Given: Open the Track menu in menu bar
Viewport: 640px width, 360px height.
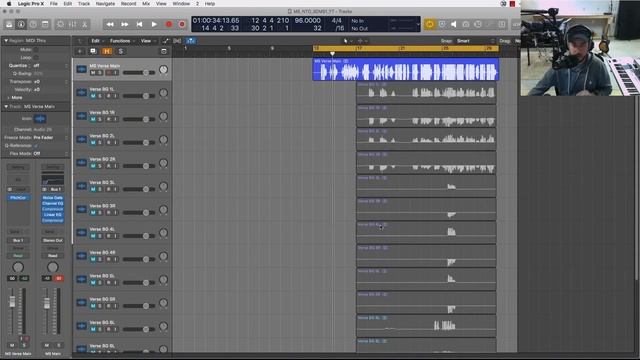Looking at the screenshot, I should [x=84, y=4].
